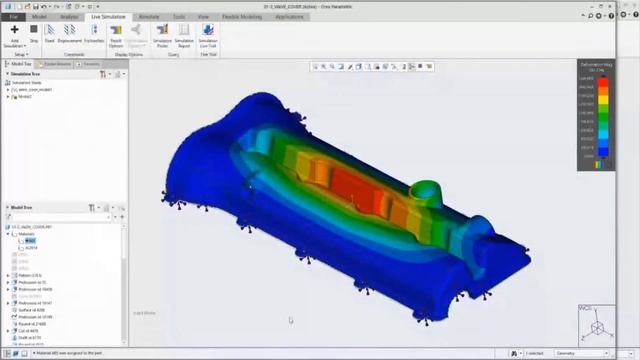Switch to the Model ribbon tab
This screenshot has width=640, height=360.
coord(39,17)
